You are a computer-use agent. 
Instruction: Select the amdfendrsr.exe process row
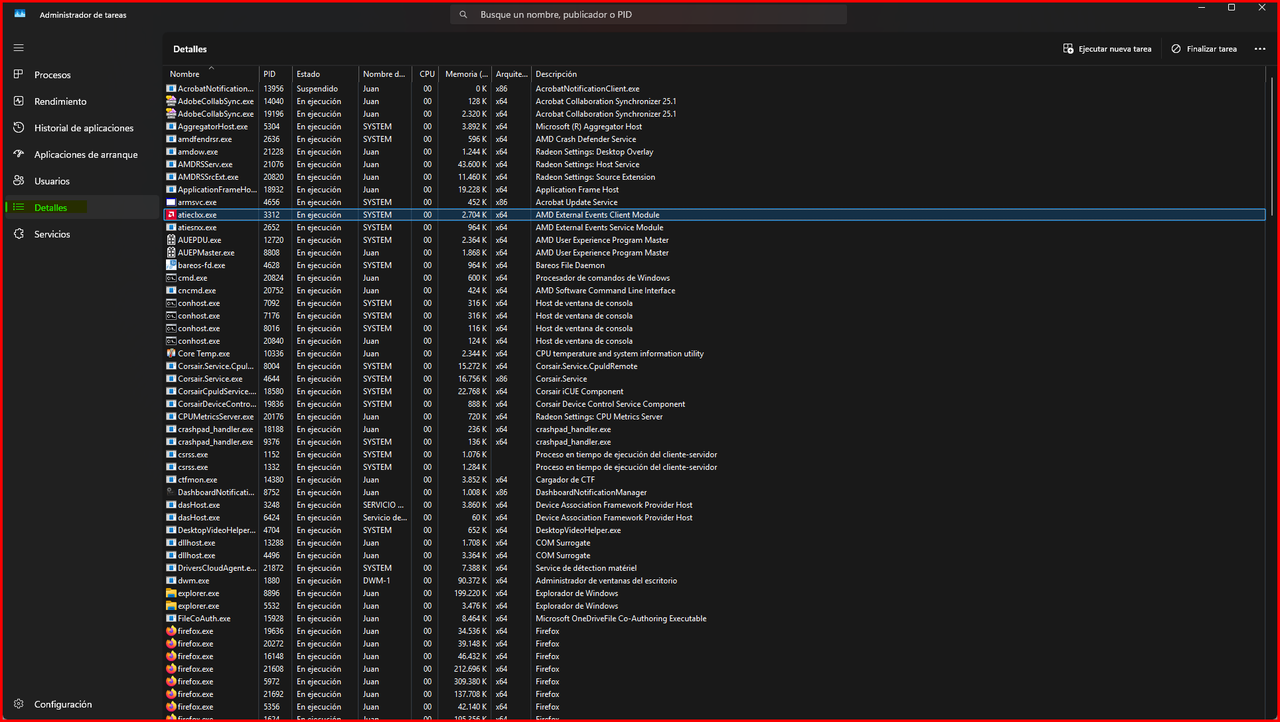click(714, 139)
